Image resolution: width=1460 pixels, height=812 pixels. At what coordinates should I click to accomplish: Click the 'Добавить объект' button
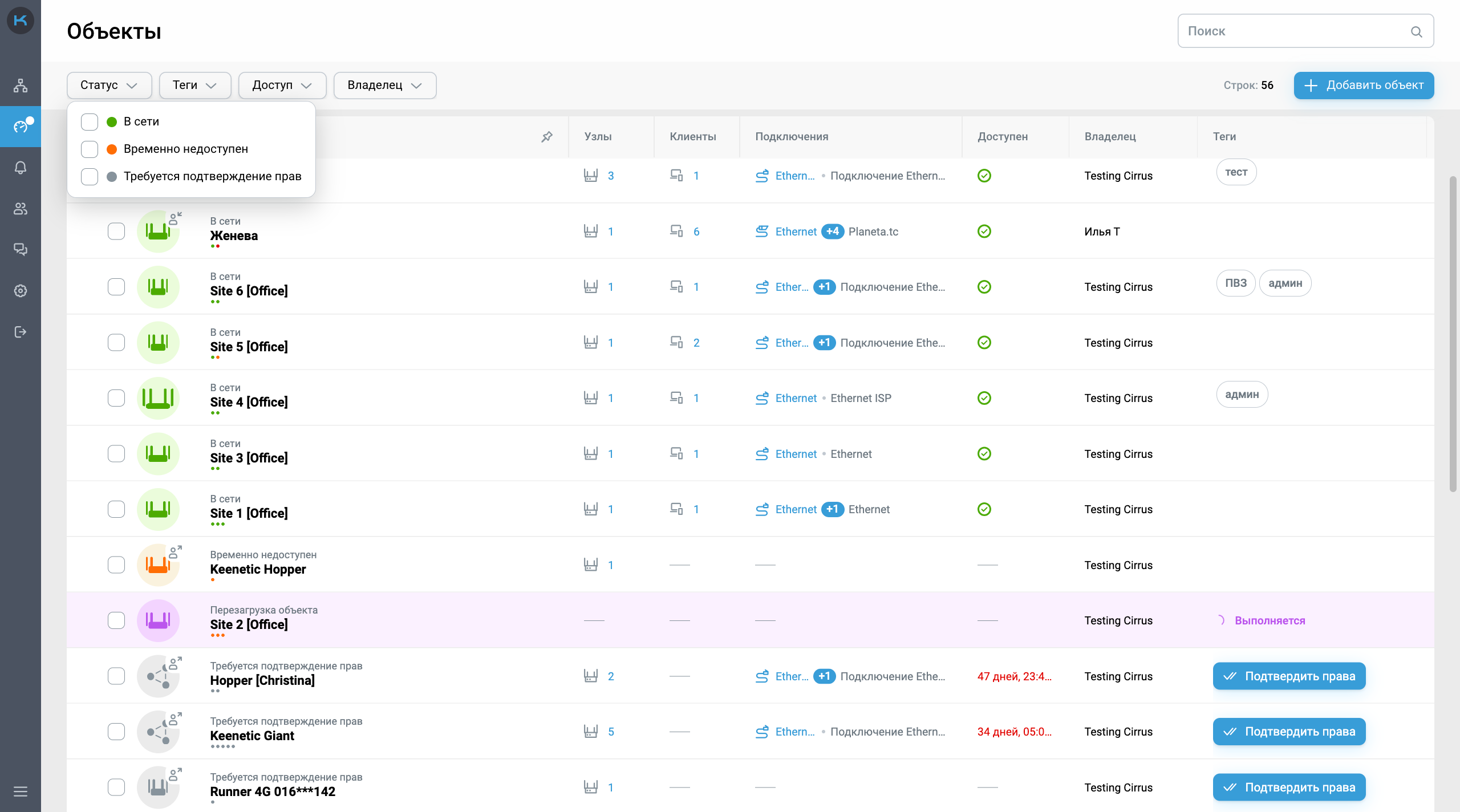pos(1363,85)
